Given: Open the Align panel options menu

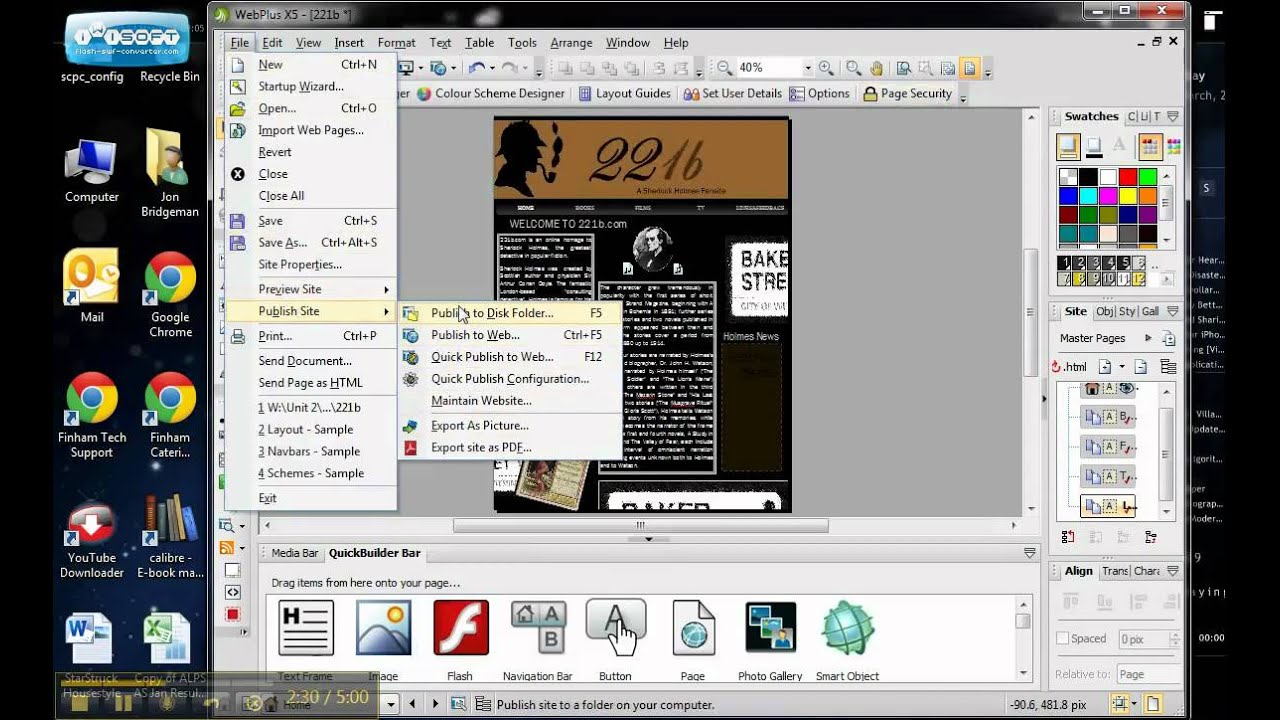Looking at the screenshot, I should tap(1173, 571).
